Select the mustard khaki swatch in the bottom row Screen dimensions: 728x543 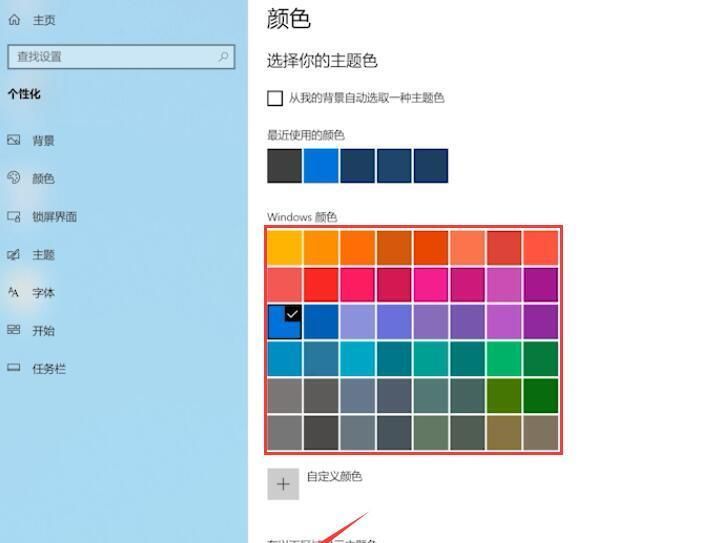coord(504,433)
